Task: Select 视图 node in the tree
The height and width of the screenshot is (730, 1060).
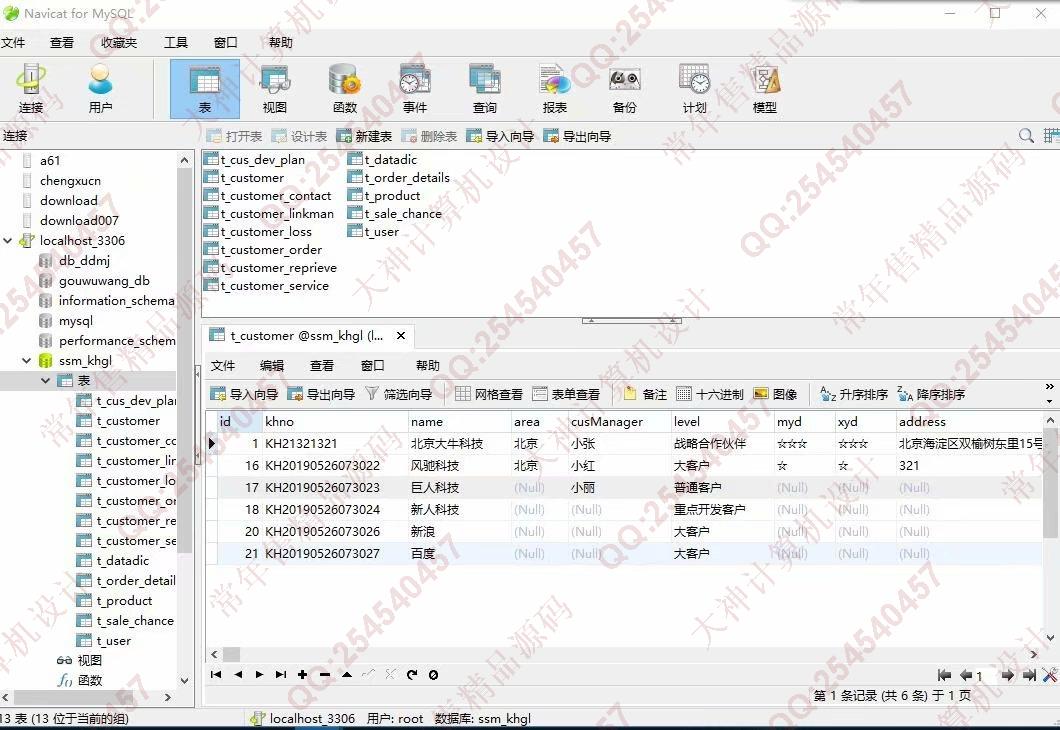Action: click(x=80, y=660)
